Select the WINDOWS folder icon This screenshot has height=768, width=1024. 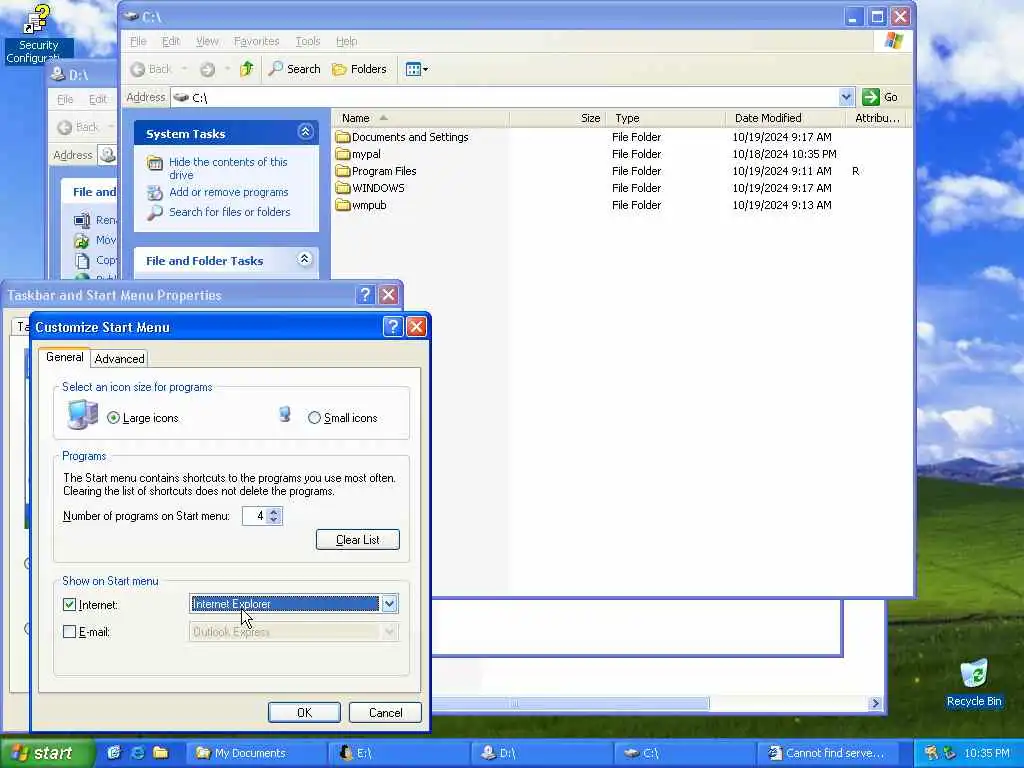[343, 188]
